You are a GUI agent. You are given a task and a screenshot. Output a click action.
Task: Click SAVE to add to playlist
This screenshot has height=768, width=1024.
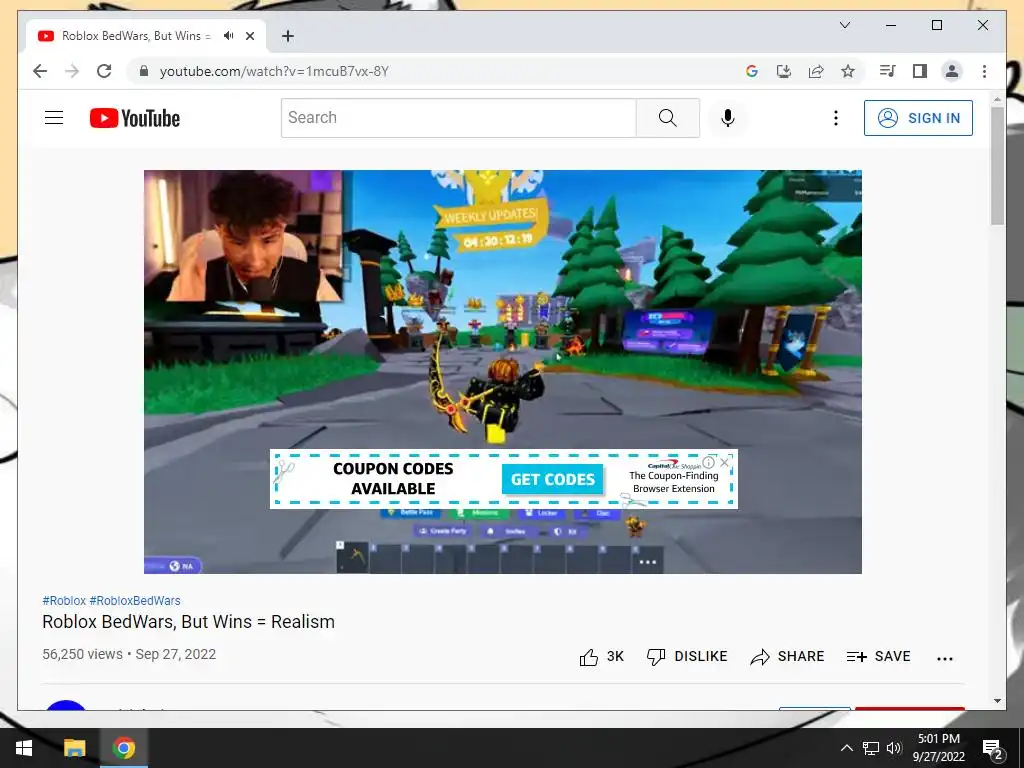coord(878,656)
